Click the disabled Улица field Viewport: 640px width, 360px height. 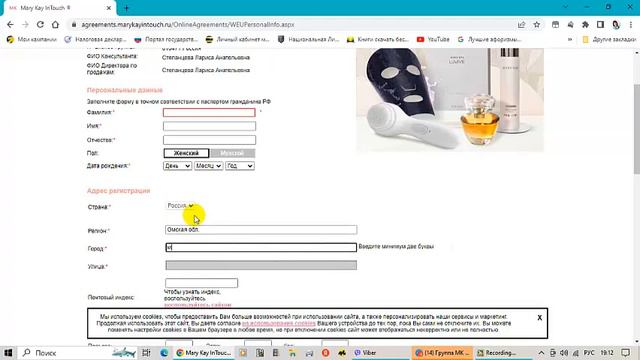(x=261, y=265)
